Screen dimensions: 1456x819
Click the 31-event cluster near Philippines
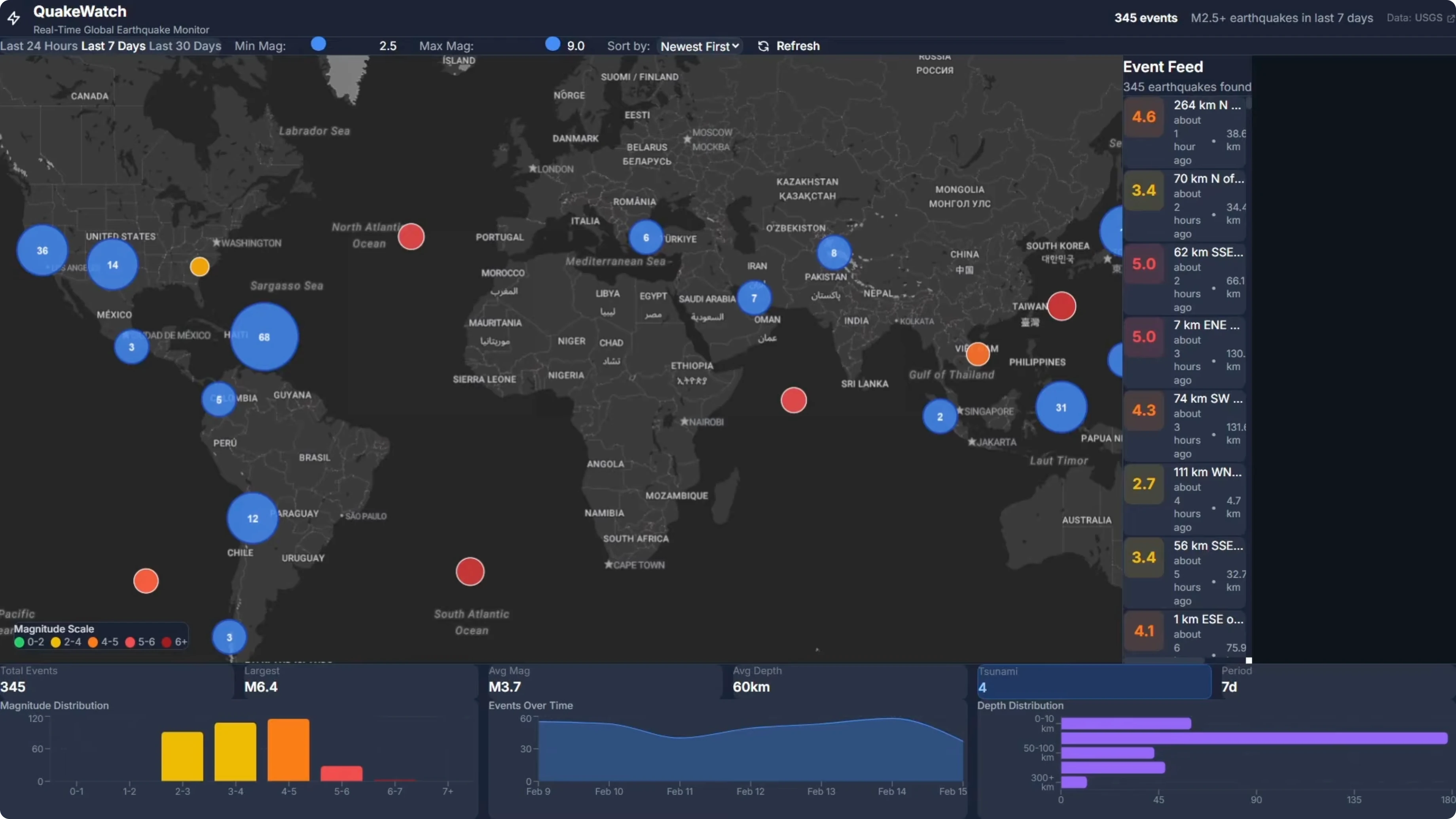(x=1061, y=408)
